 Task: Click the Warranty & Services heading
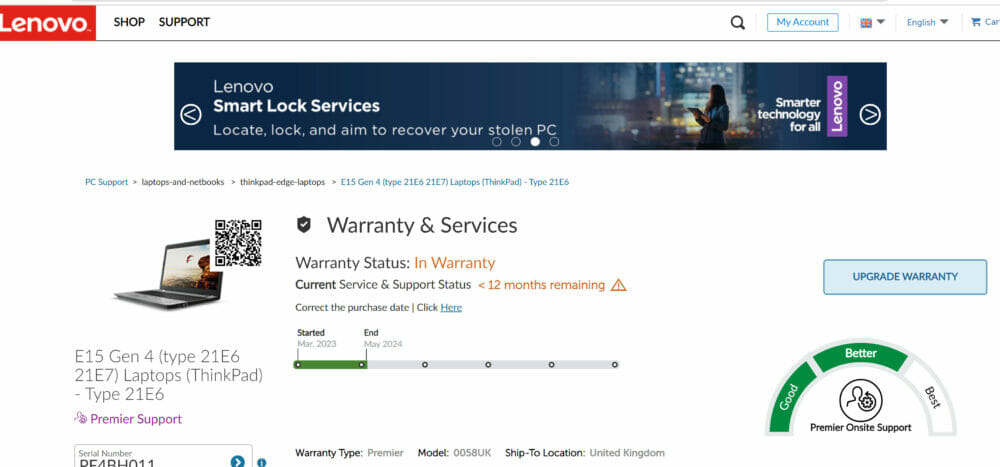pos(422,225)
